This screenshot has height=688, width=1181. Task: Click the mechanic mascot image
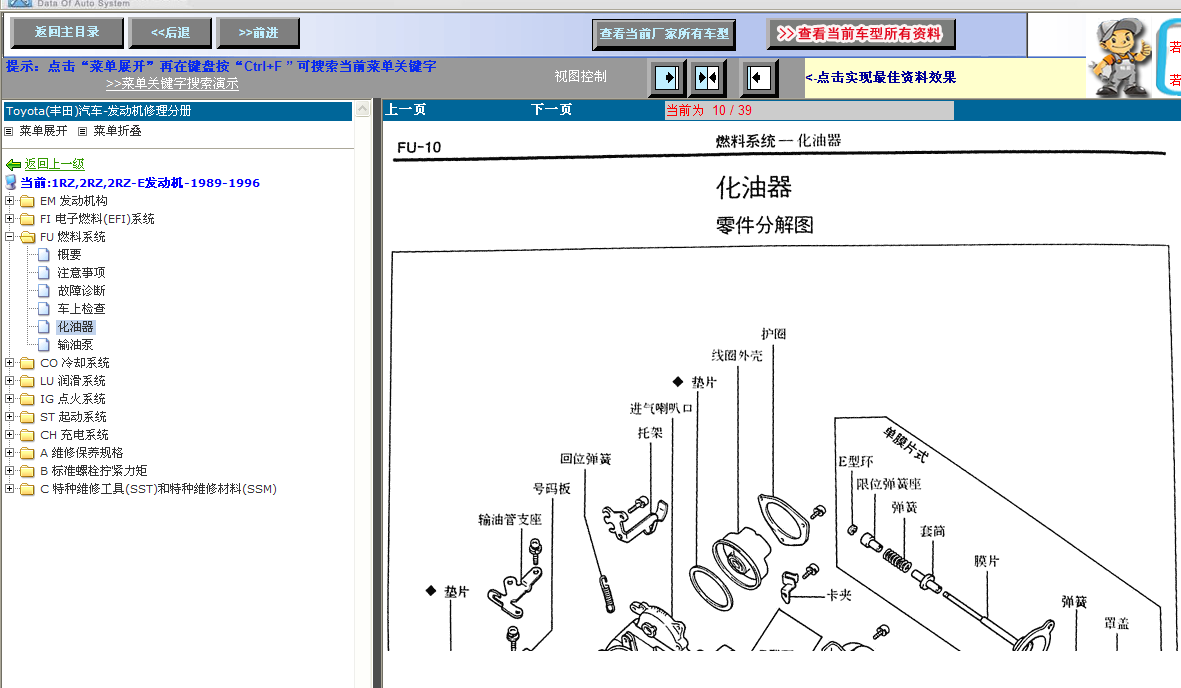pos(1121,57)
